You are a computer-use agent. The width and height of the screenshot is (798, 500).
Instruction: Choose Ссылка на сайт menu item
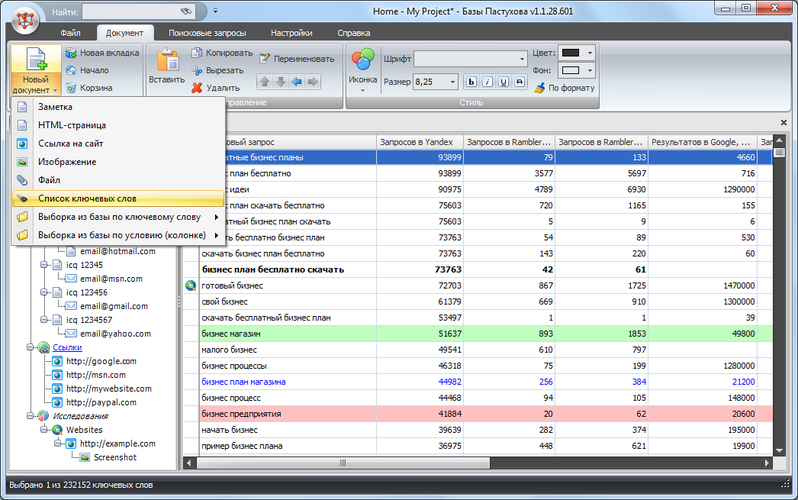[118, 144]
